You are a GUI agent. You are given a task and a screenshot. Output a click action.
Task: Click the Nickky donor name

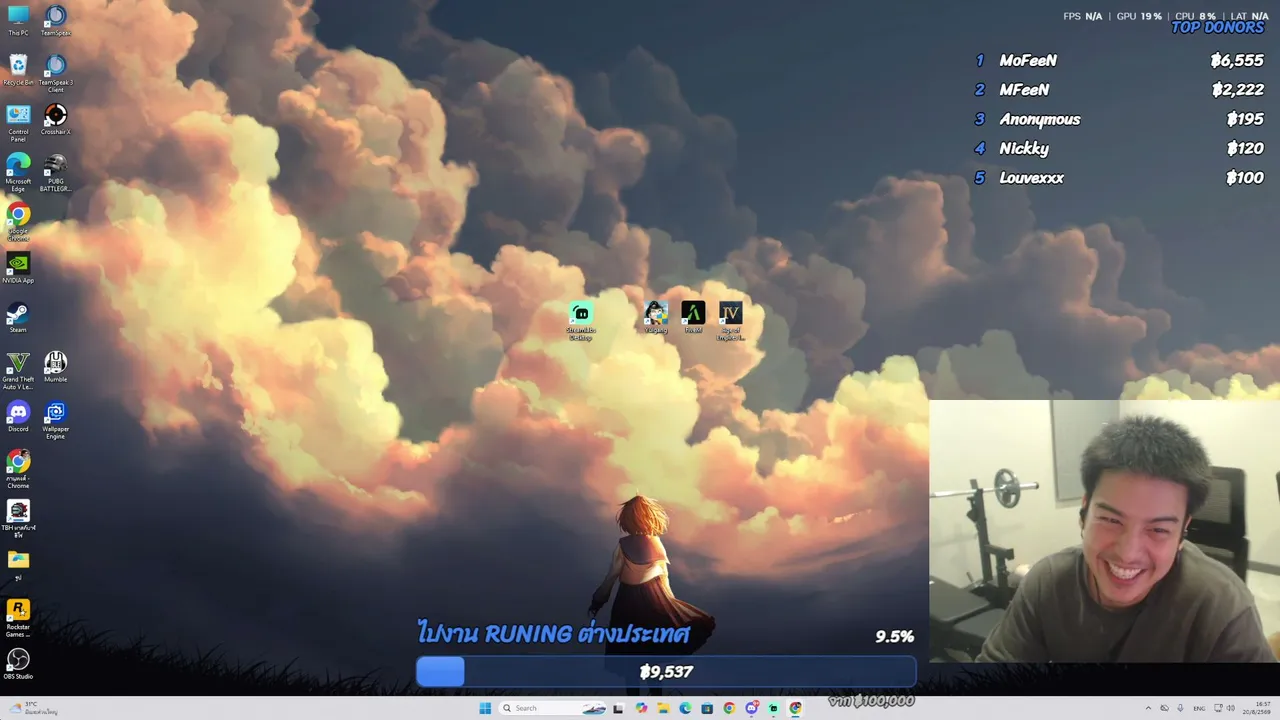1024,149
